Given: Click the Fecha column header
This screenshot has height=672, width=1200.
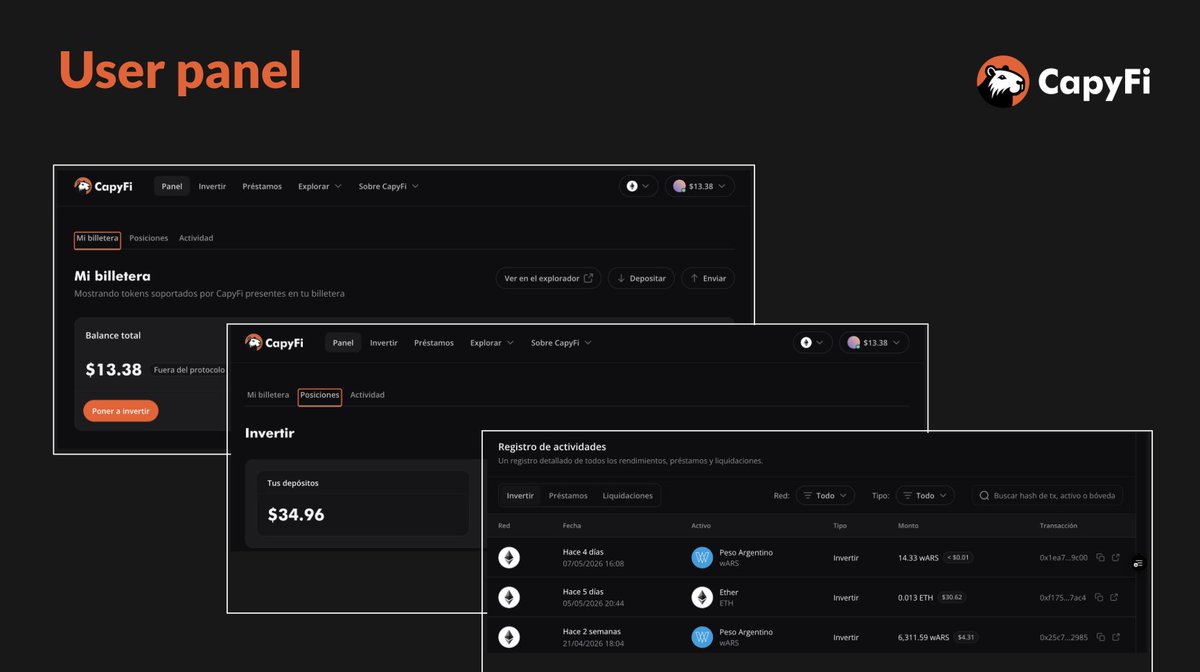Looking at the screenshot, I should coord(572,526).
